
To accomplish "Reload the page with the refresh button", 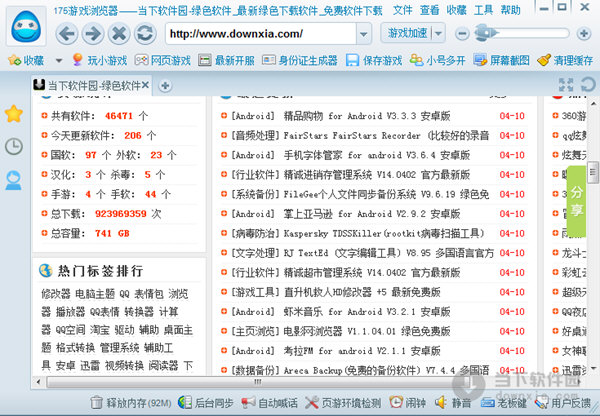I will tap(145, 34).
